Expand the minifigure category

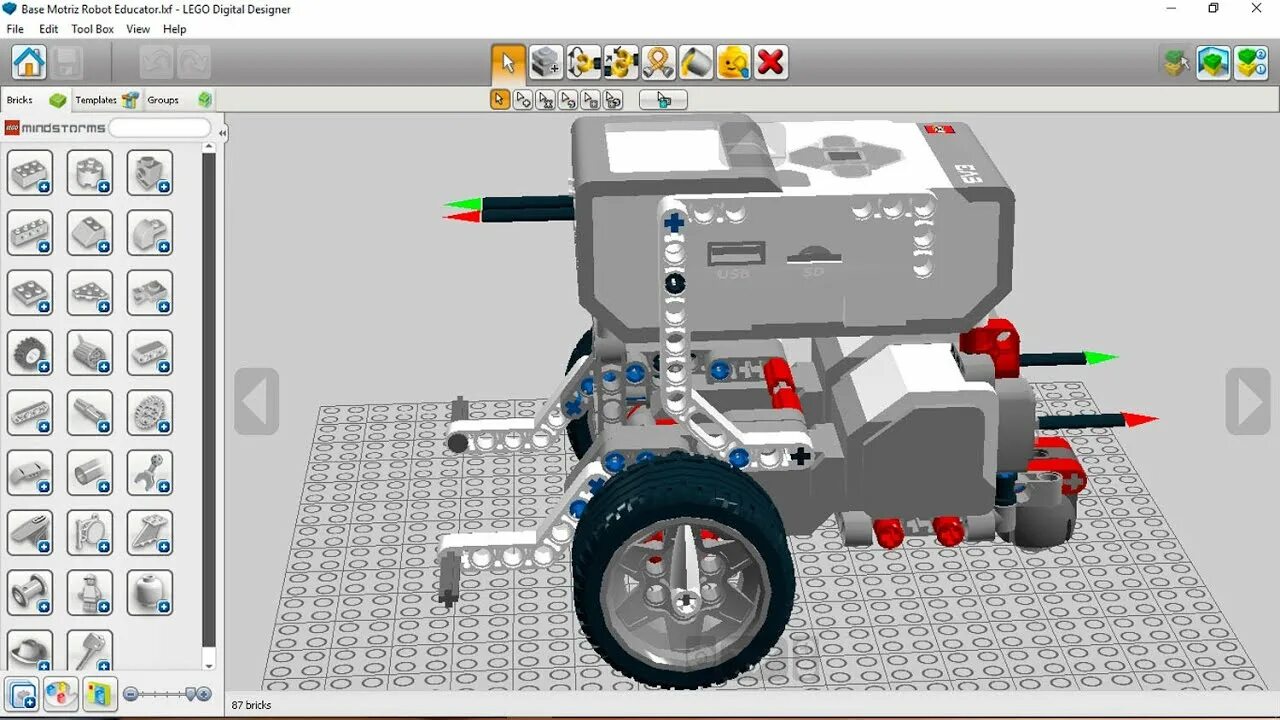(x=90, y=592)
